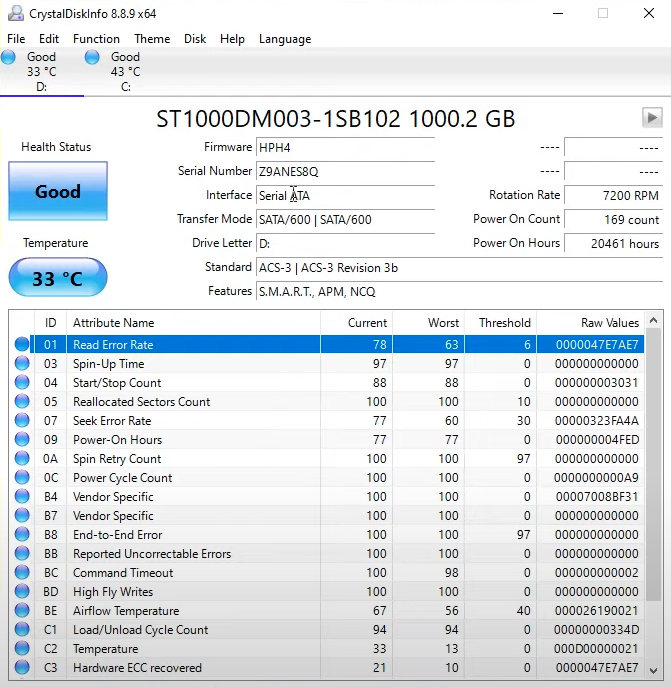Click the Interface field showing Serial ATA
671x688 pixels.
[x=345, y=195]
